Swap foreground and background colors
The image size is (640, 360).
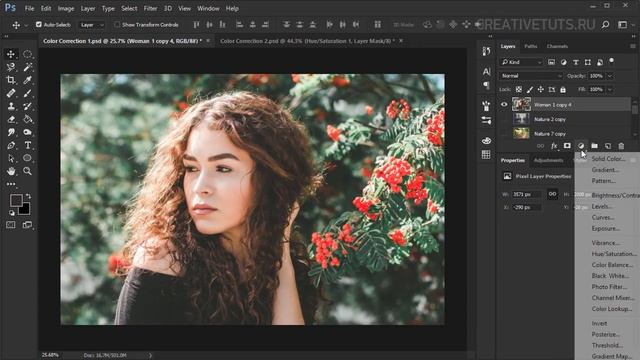(x=28, y=196)
